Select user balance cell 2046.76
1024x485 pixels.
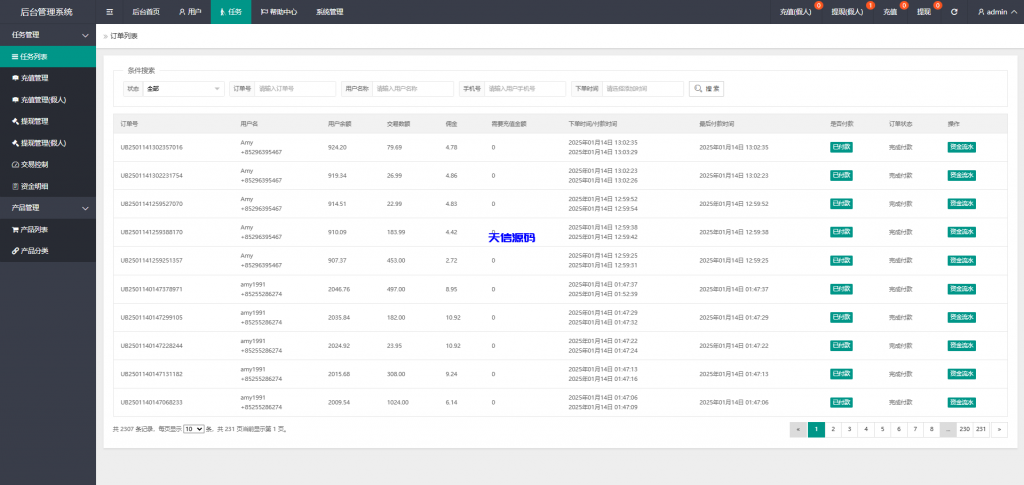(x=339, y=289)
